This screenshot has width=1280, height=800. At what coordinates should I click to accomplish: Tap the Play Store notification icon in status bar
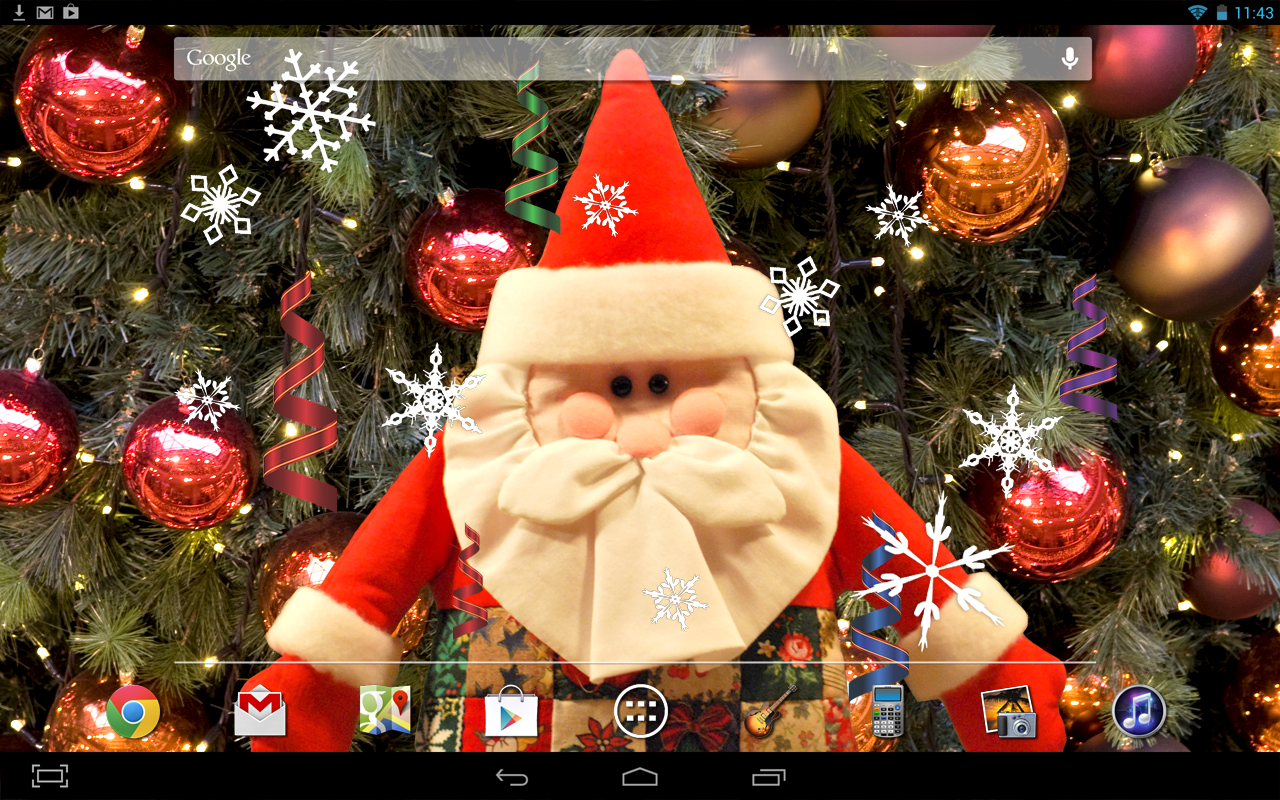point(71,12)
